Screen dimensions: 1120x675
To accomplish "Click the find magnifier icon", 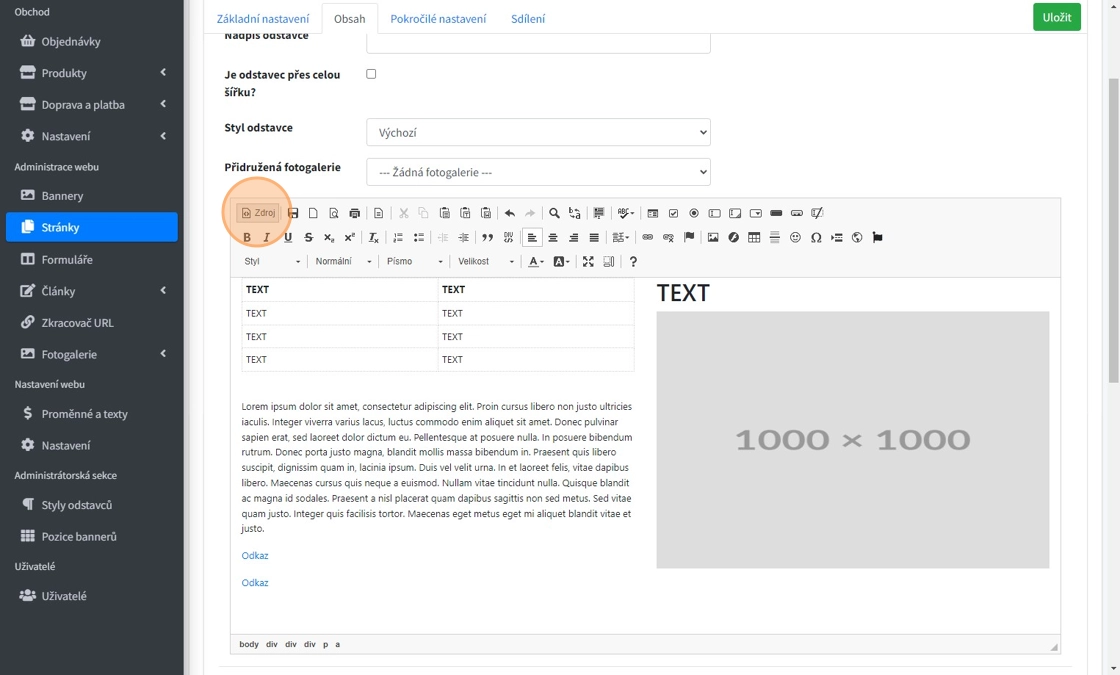I will tap(554, 213).
